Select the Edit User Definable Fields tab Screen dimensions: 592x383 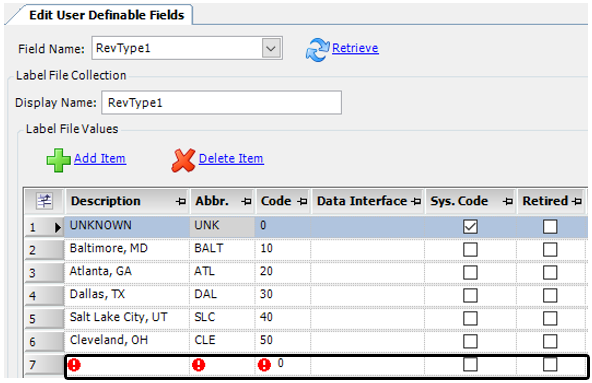click(x=106, y=15)
